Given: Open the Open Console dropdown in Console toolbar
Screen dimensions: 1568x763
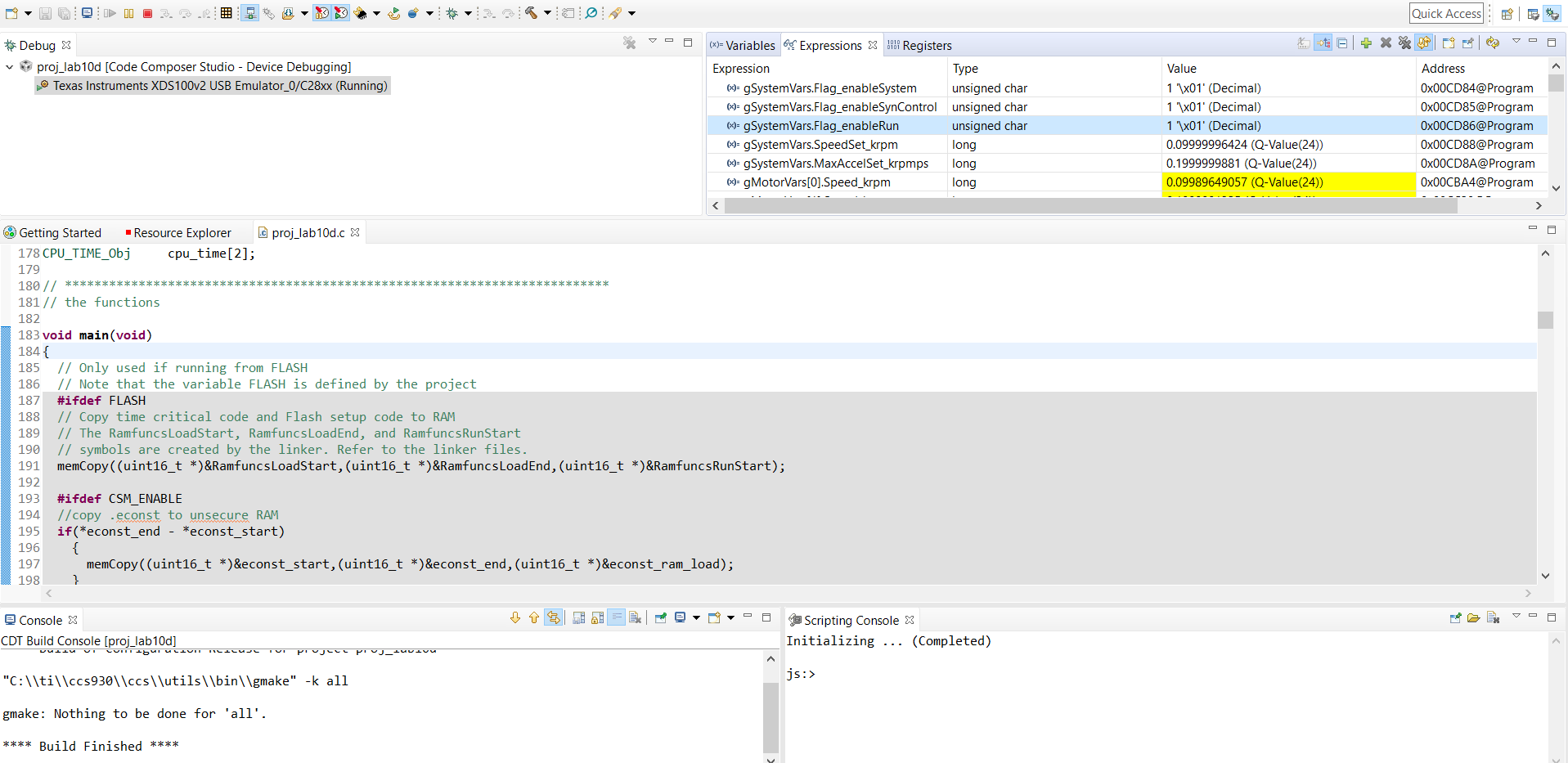Looking at the screenshot, I should 731,617.
